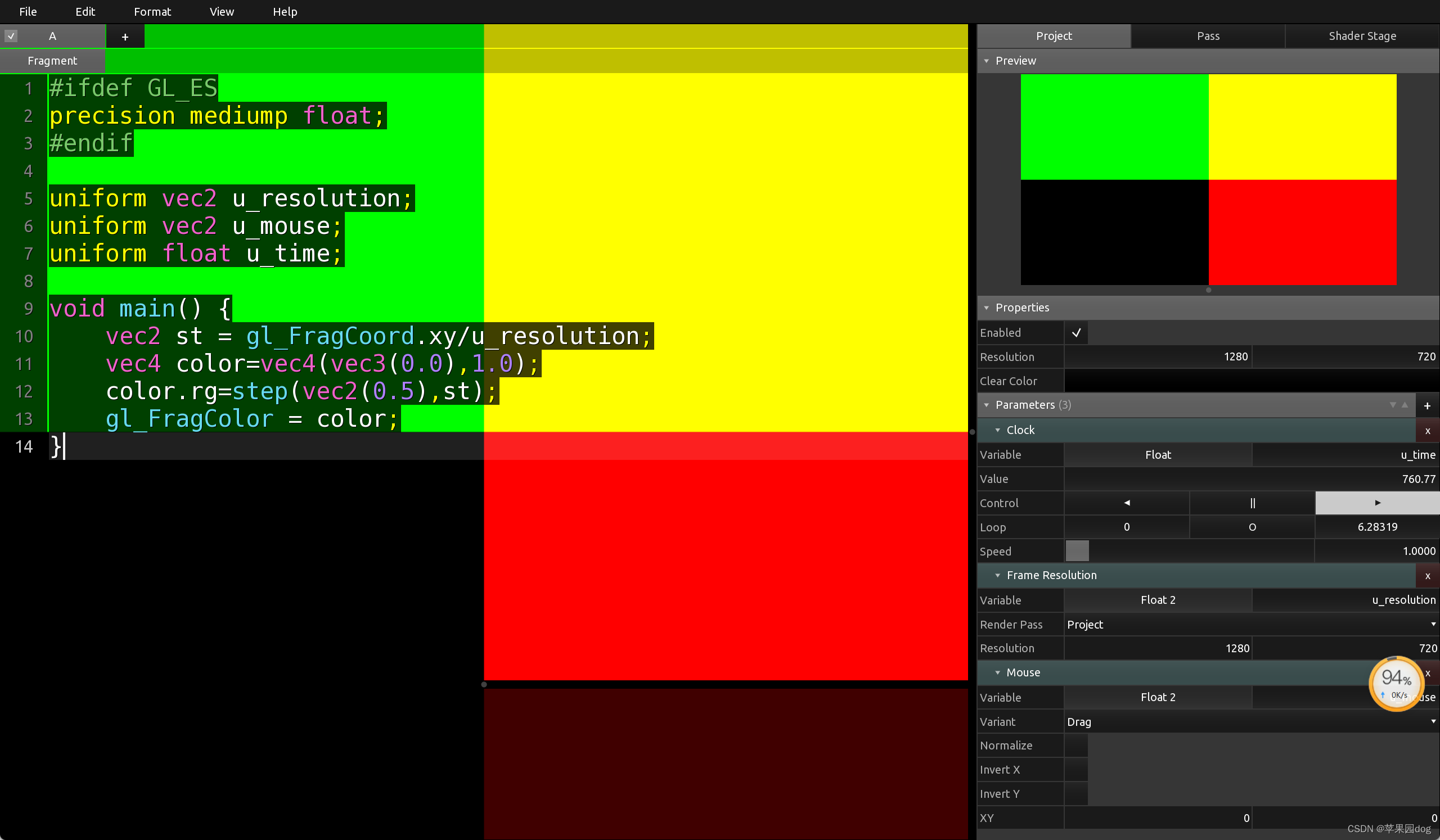Open the Render Pass dropdown
This screenshot has width=1440, height=840.
[x=1250, y=624]
